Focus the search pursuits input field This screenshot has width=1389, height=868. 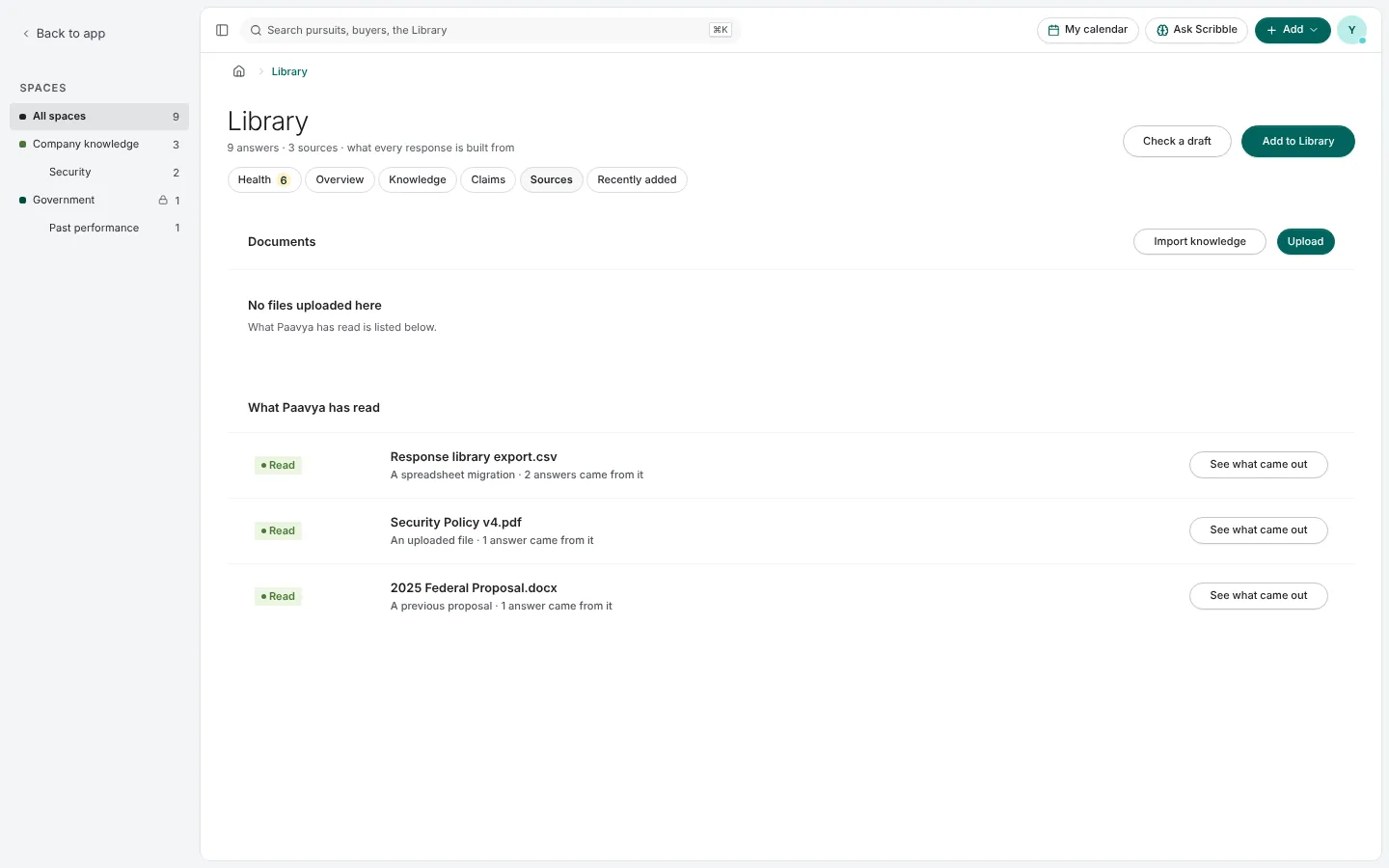tap(490, 30)
